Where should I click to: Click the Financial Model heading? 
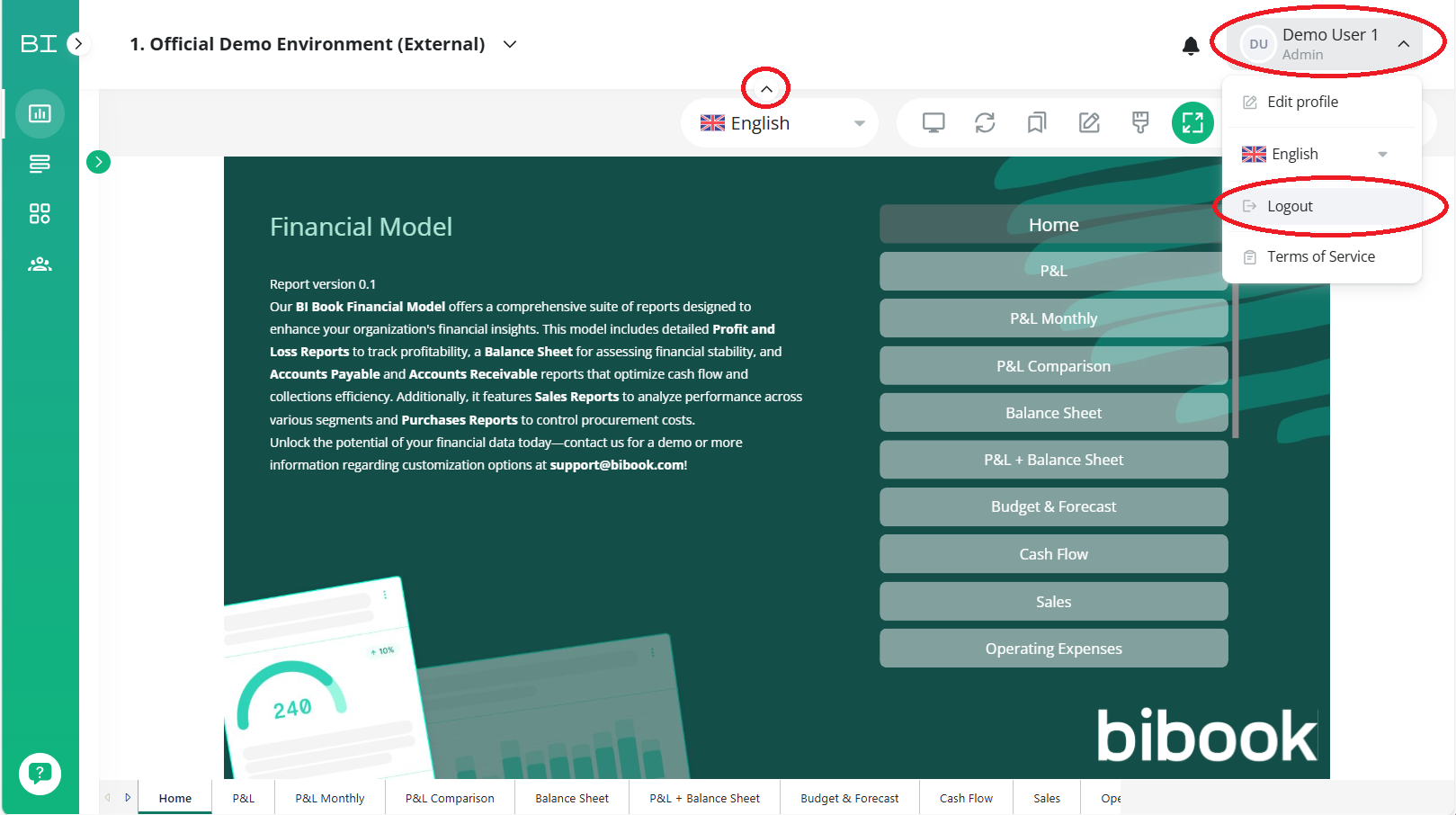[x=361, y=227]
